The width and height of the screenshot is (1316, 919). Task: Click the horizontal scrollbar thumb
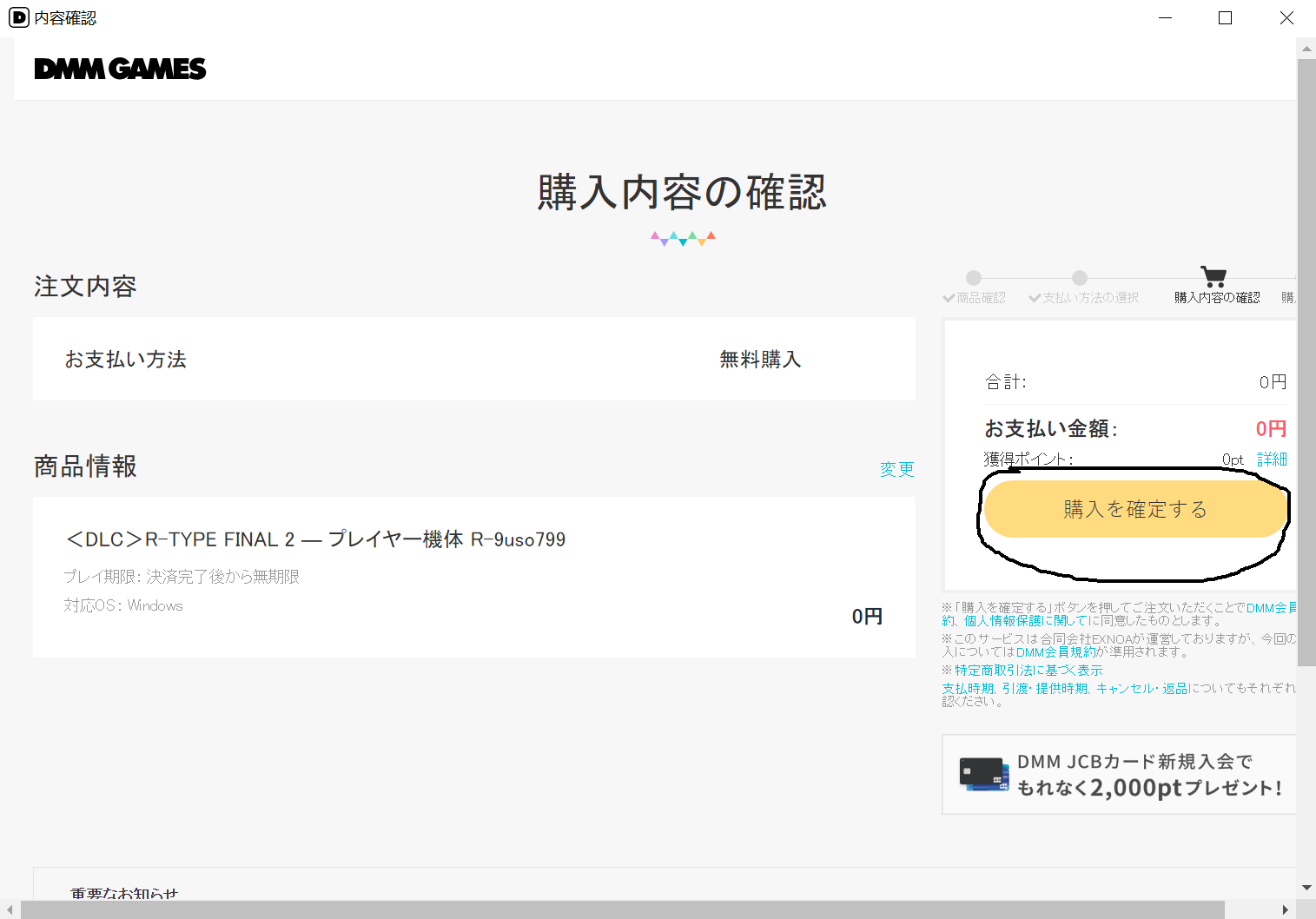click(622, 909)
